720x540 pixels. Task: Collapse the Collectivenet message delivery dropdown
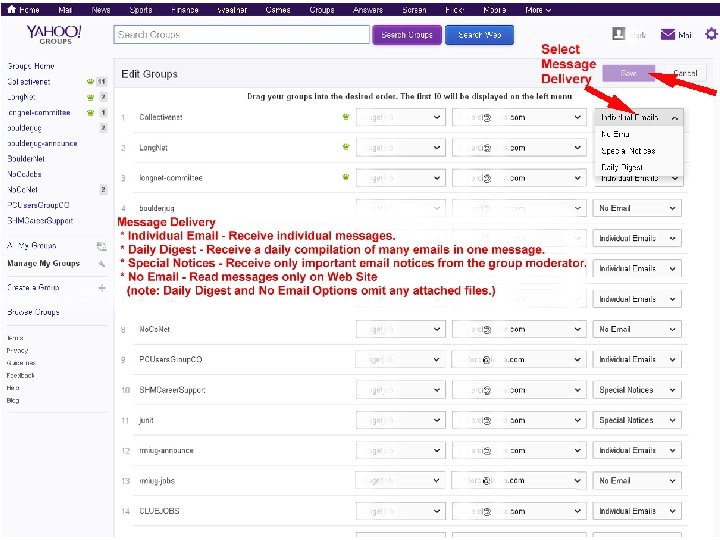[639, 118]
